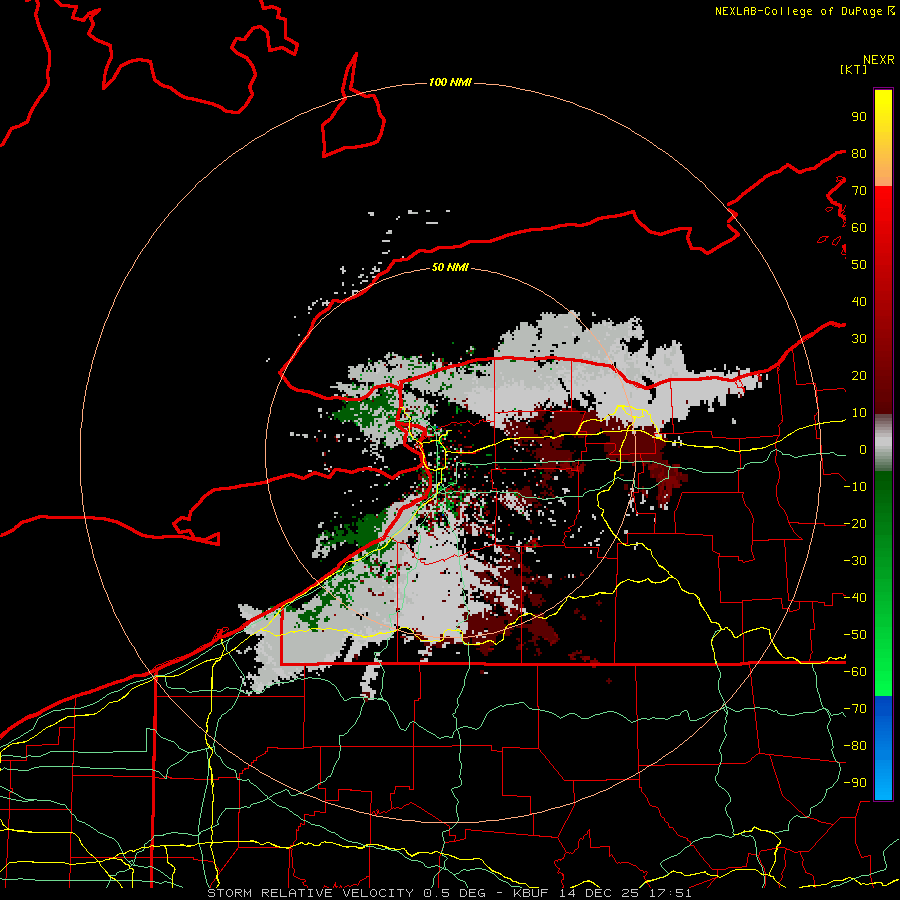Click the 0 value on the velocity scale
This screenshot has width=900, height=900.
click(863, 449)
